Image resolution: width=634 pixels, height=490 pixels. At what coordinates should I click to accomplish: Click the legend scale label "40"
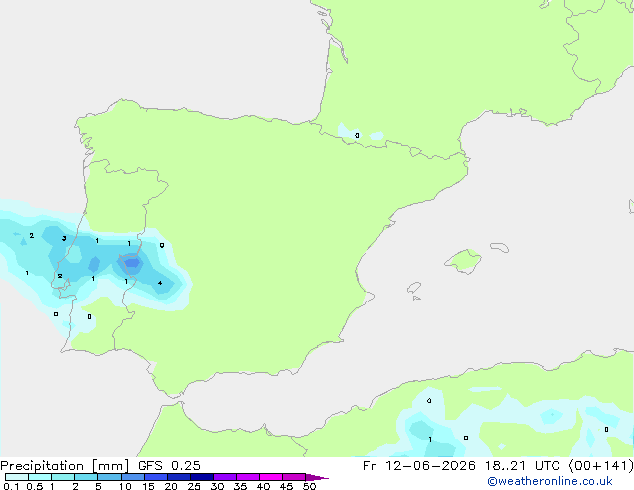point(263,486)
